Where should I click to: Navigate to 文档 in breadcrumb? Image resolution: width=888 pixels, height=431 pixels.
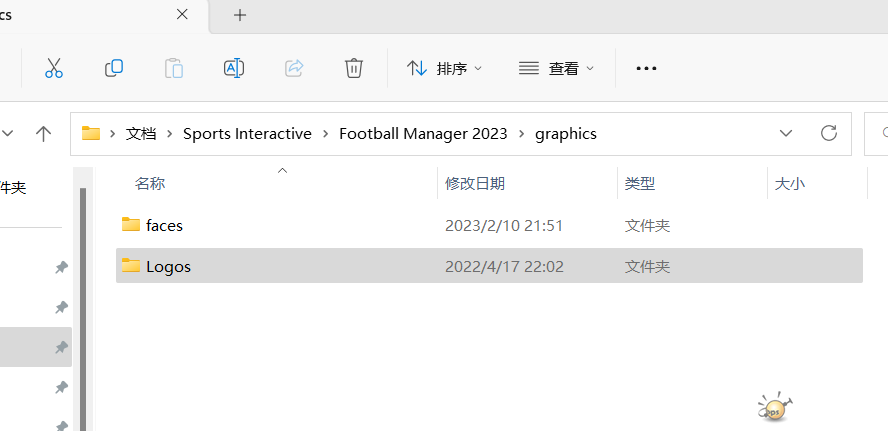pos(141,134)
